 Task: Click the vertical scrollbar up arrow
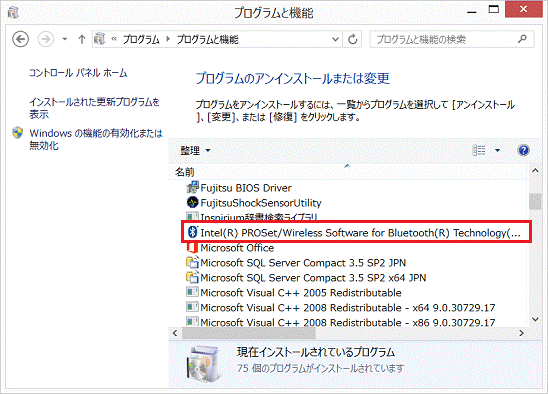[x=535, y=171]
